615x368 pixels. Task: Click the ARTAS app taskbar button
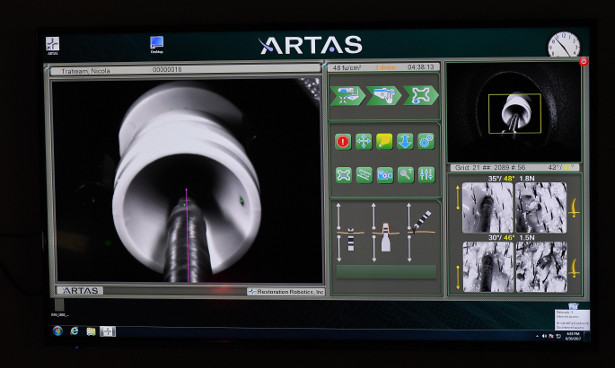(107, 332)
